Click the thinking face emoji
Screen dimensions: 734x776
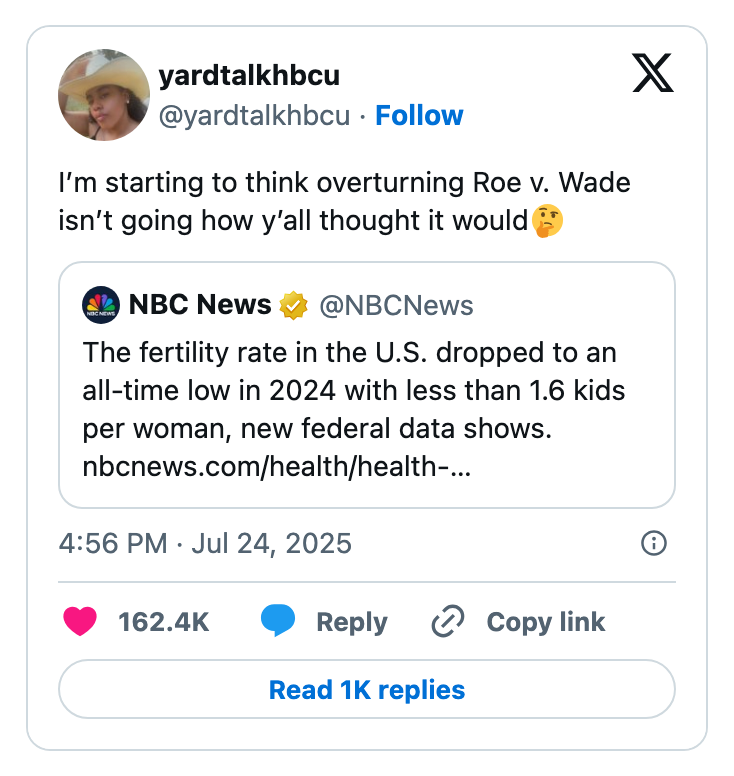547,220
